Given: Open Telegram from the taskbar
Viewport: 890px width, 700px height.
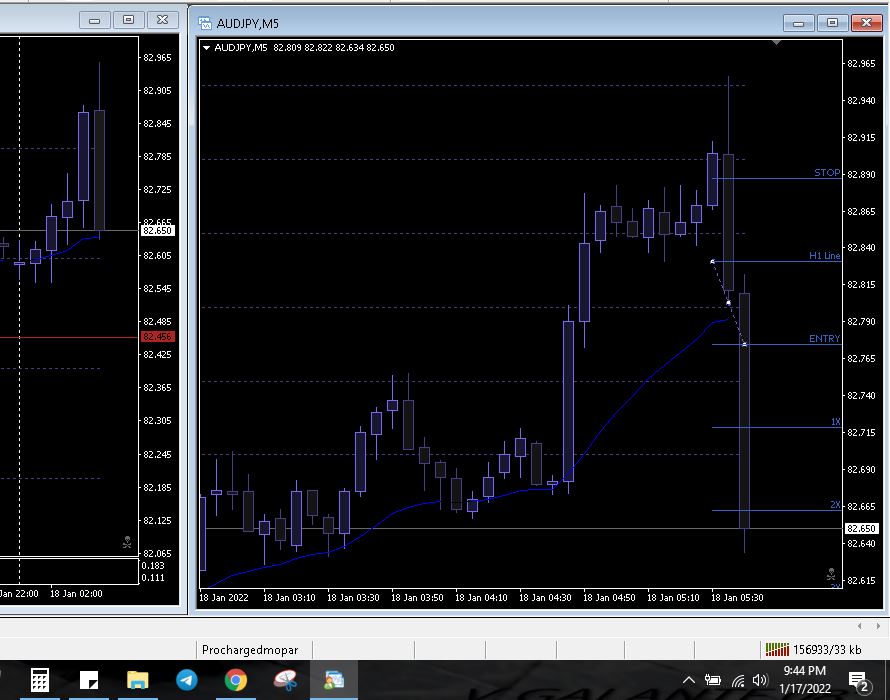Looking at the screenshot, I should pos(186,680).
